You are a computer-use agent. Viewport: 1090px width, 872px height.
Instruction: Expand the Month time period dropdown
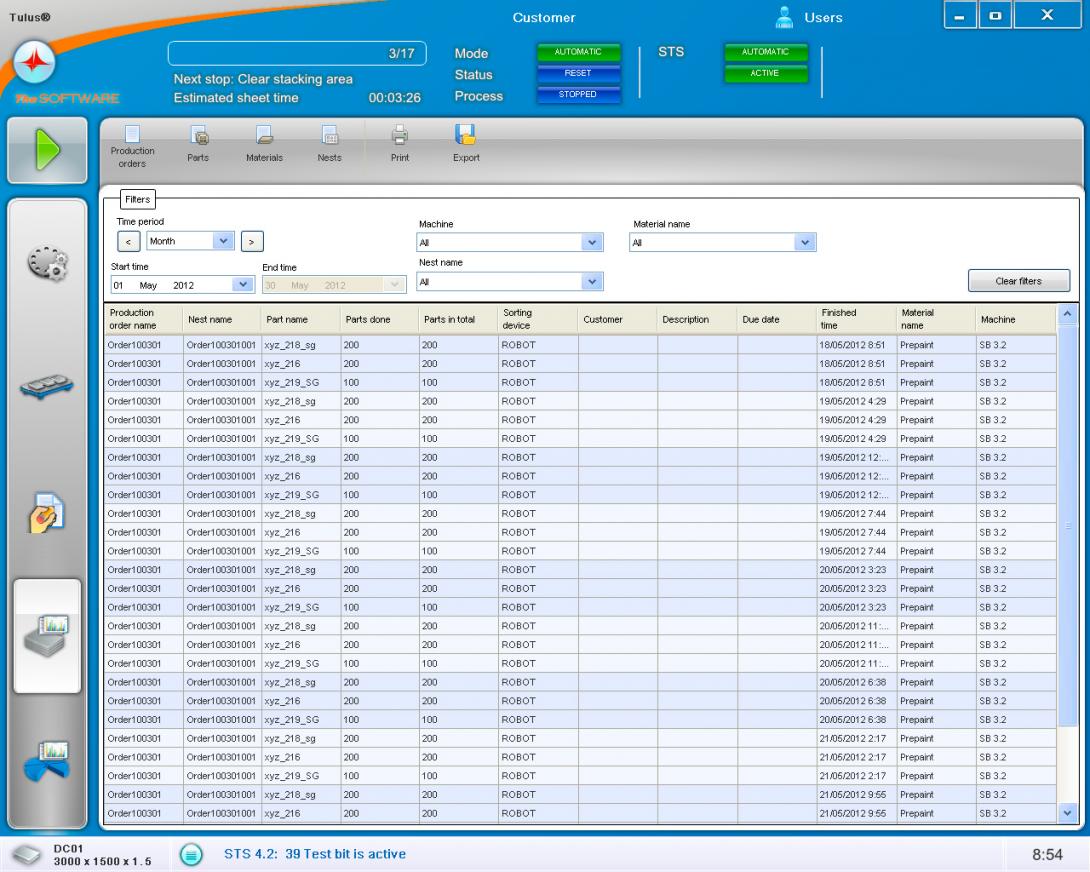point(222,241)
